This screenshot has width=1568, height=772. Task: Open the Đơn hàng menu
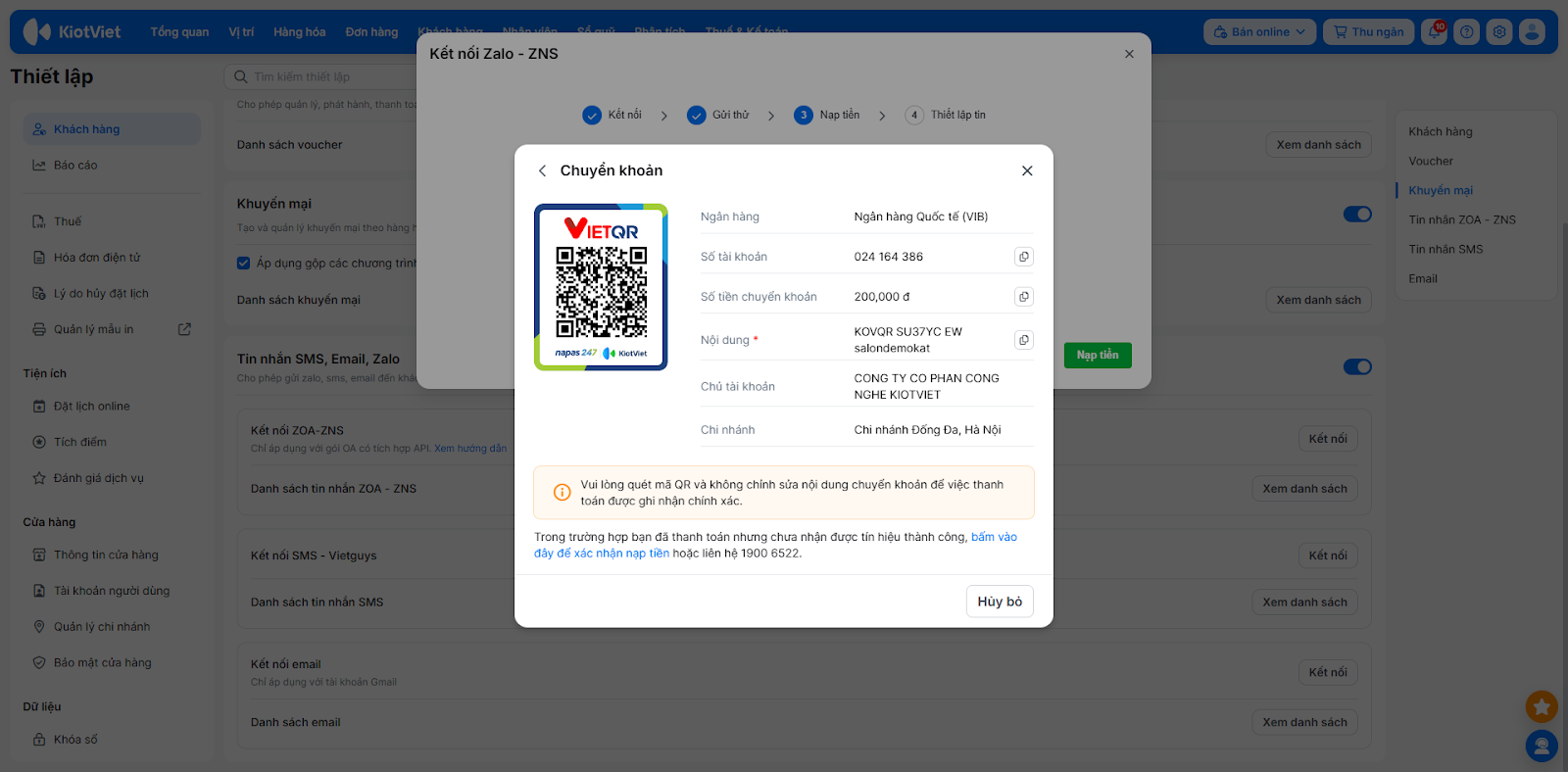[x=371, y=32]
